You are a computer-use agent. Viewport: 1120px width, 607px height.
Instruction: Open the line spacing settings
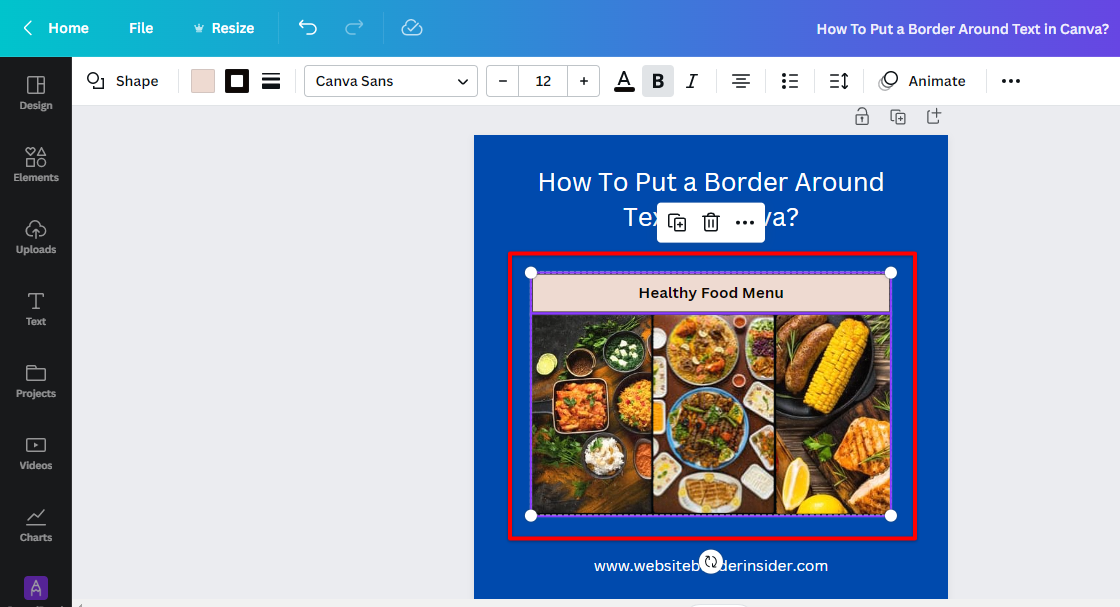839,81
